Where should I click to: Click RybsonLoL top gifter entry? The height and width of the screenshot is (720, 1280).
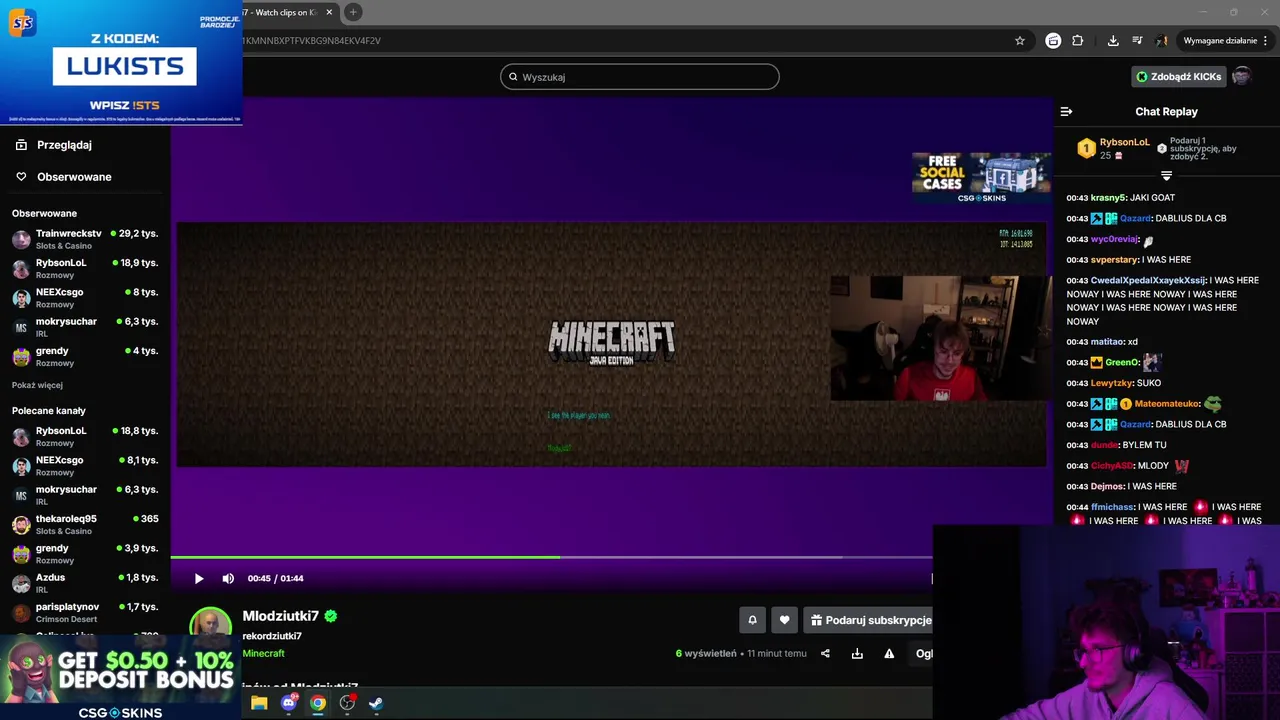pyautogui.click(x=1113, y=148)
